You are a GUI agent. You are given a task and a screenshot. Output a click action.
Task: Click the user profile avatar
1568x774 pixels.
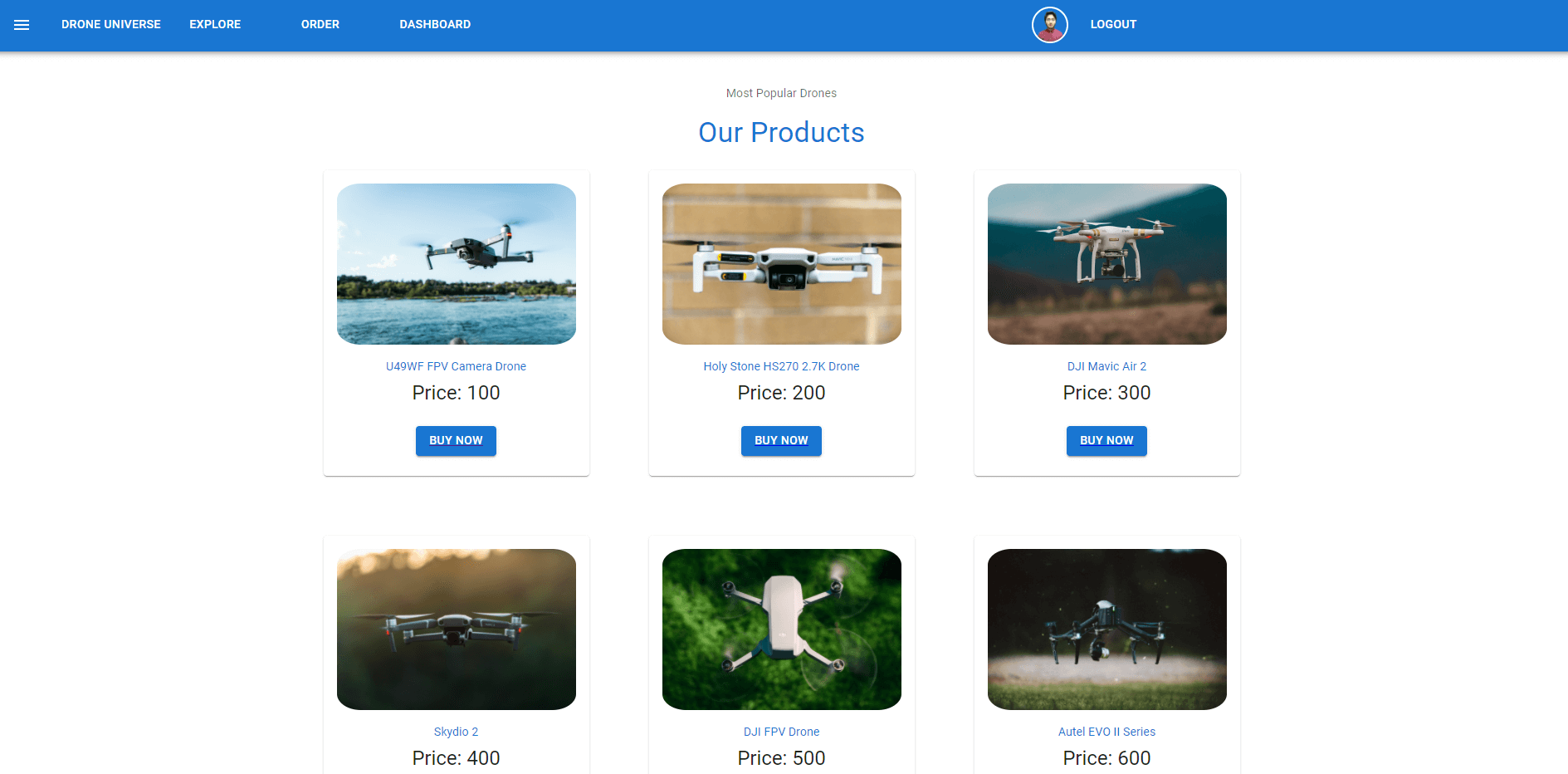[1049, 25]
